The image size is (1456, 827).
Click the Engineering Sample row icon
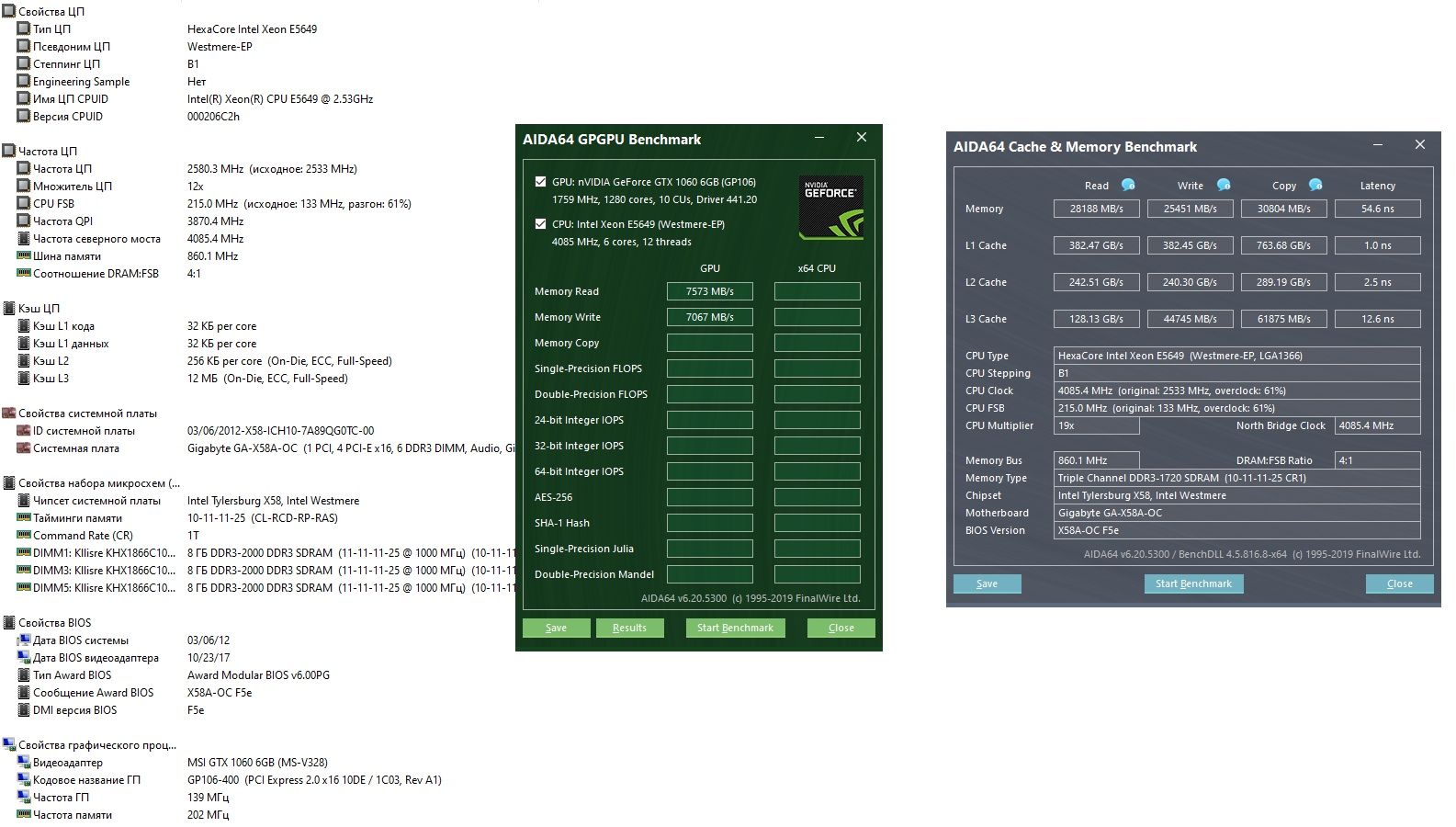tap(24, 81)
